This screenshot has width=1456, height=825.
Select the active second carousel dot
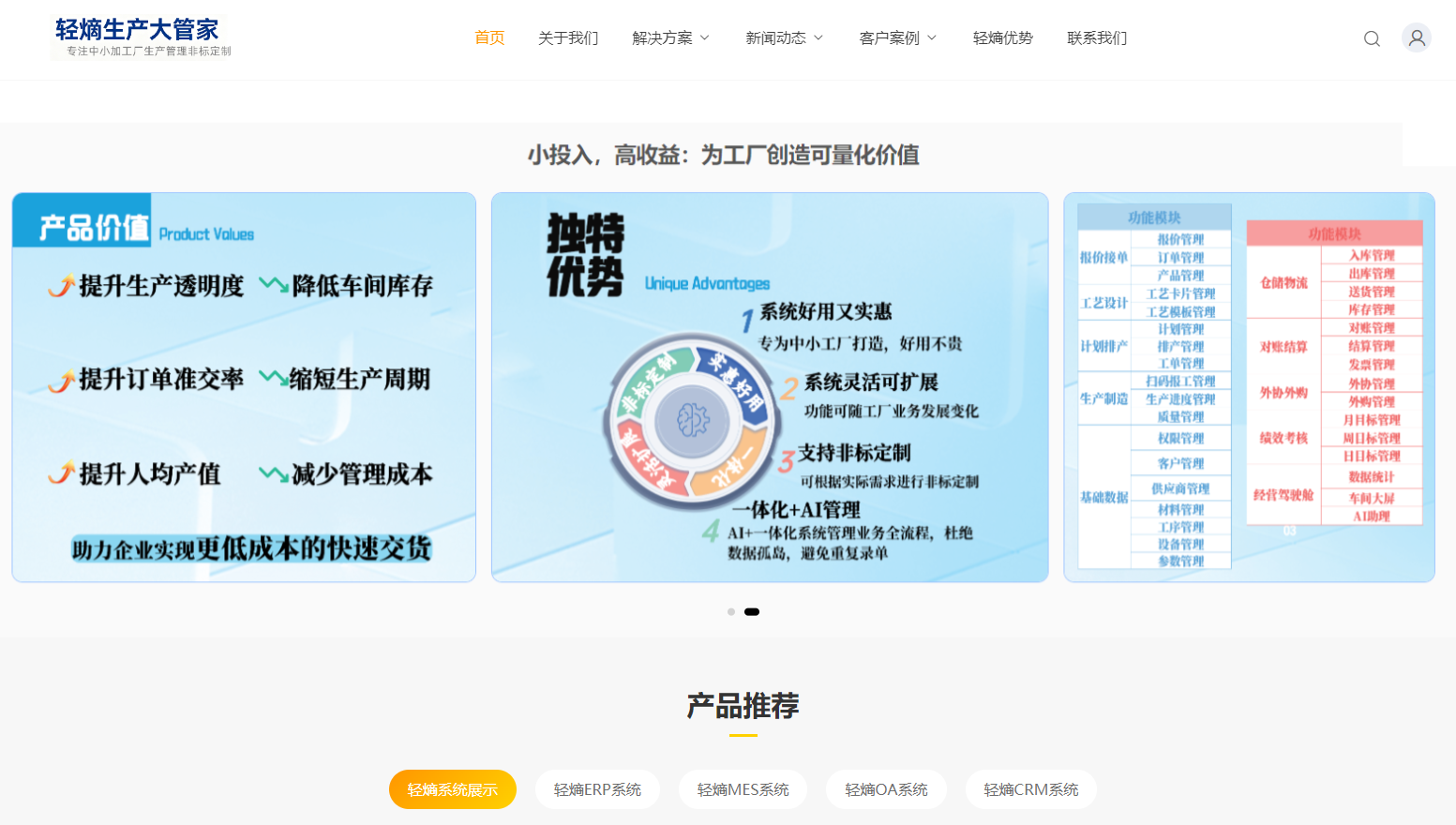pos(752,612)
